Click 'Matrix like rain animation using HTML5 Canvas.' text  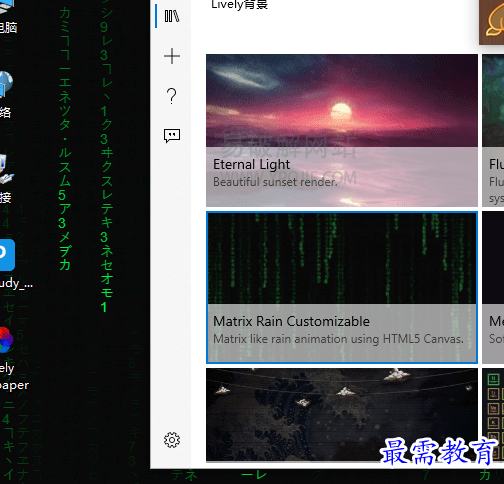[338, 339]
